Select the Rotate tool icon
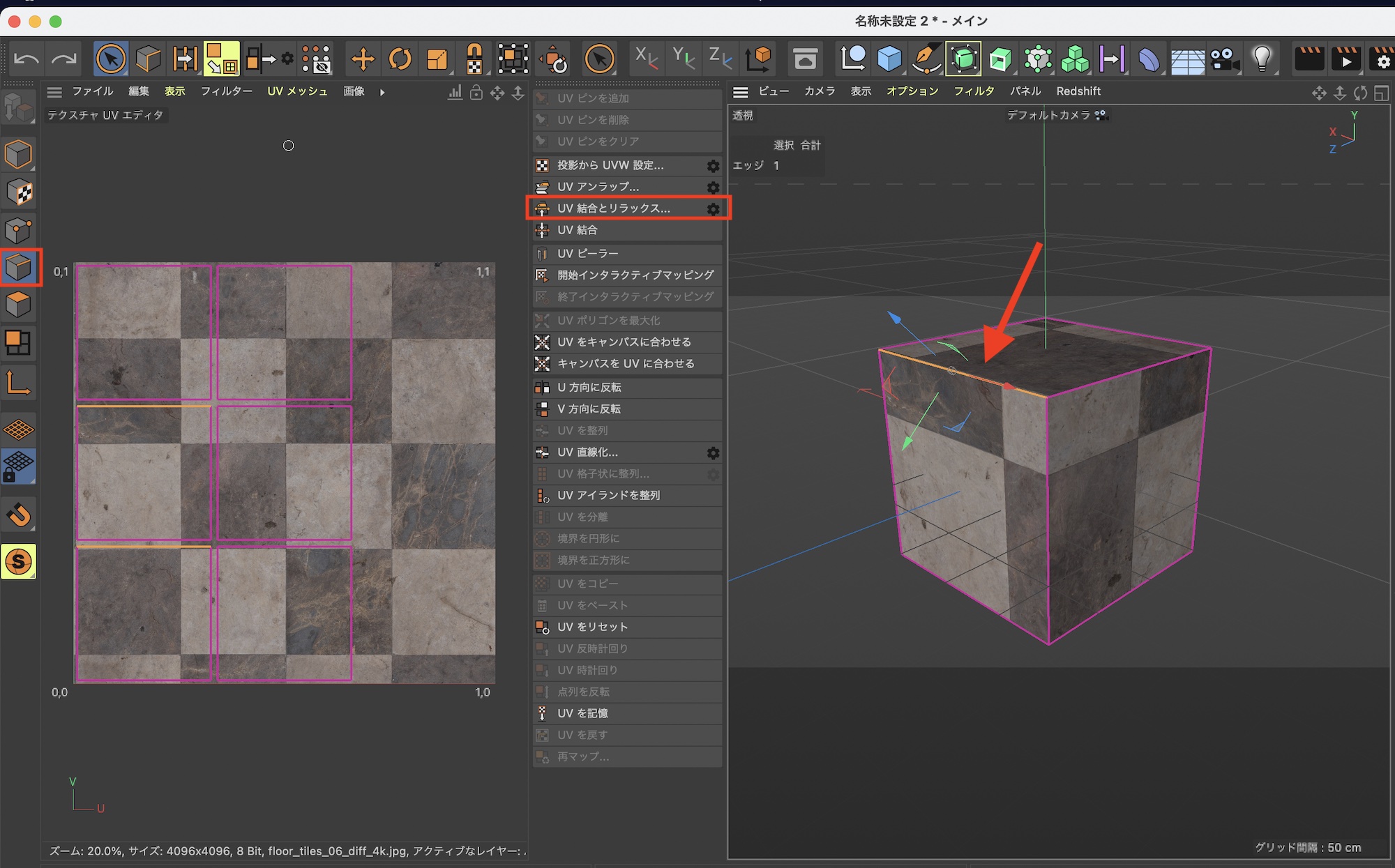Viewport: 1395px width, 868px height. [x=400, y=59]
